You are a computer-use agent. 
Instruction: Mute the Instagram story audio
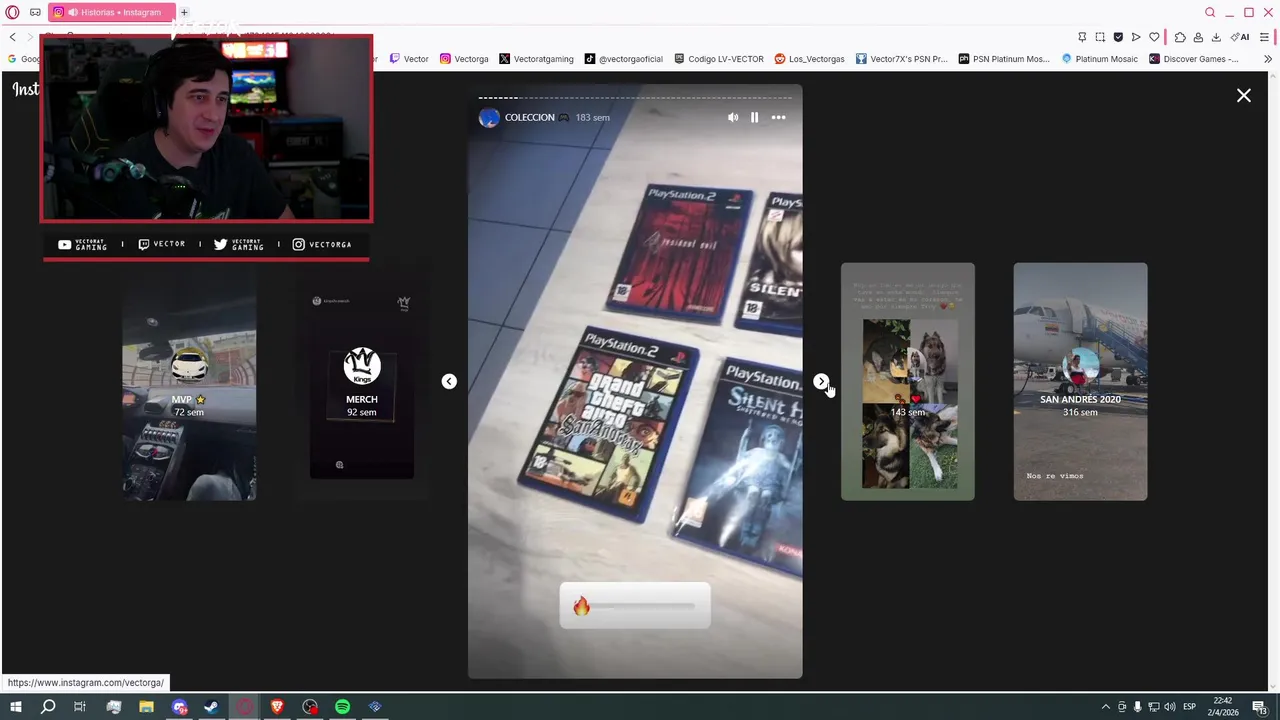click(x=733, y=117)
